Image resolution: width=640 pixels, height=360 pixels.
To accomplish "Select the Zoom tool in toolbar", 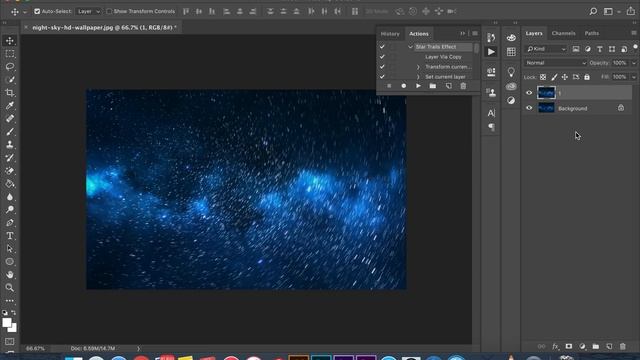I will click(x=10, y=288).
